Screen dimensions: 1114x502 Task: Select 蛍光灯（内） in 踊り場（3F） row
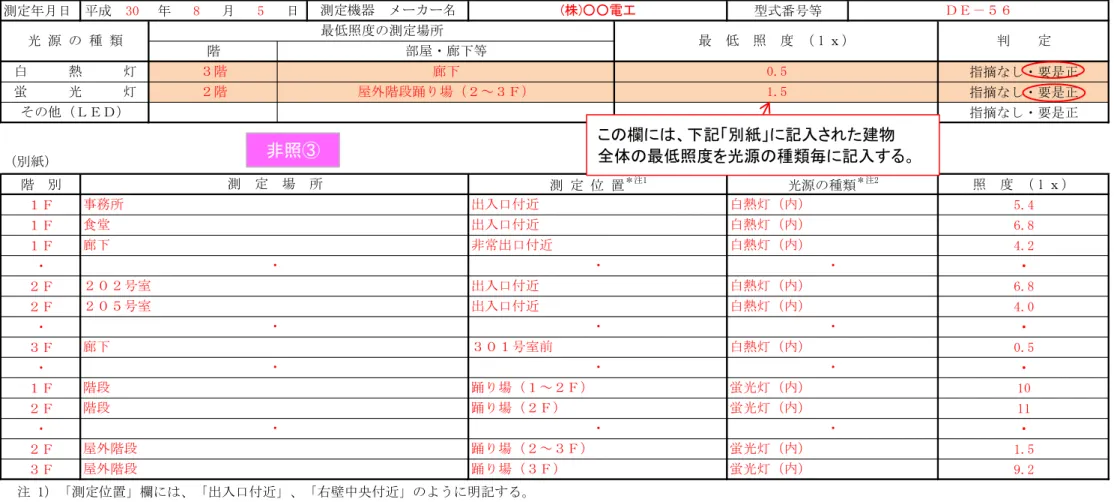coord(767,469)
